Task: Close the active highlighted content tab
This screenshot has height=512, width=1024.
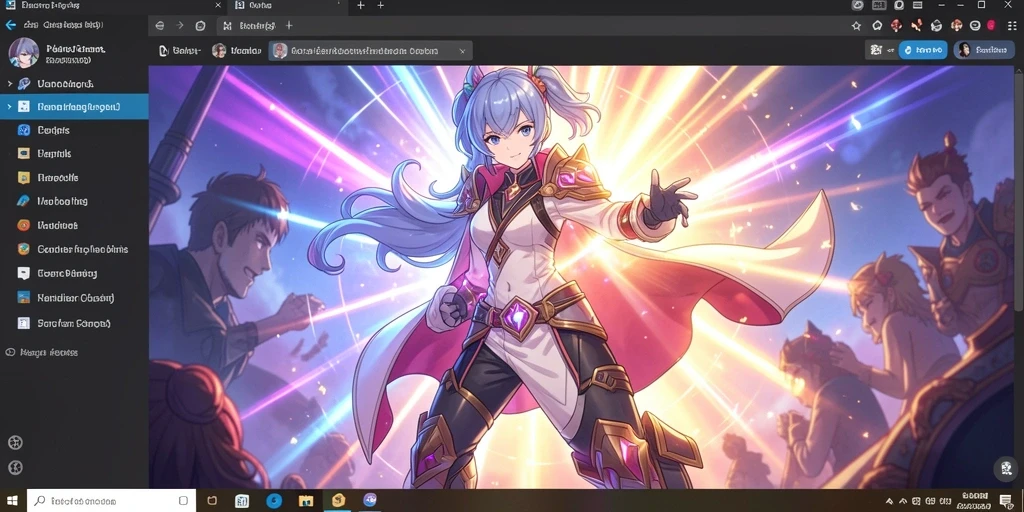Action: (x=462, y=51)
